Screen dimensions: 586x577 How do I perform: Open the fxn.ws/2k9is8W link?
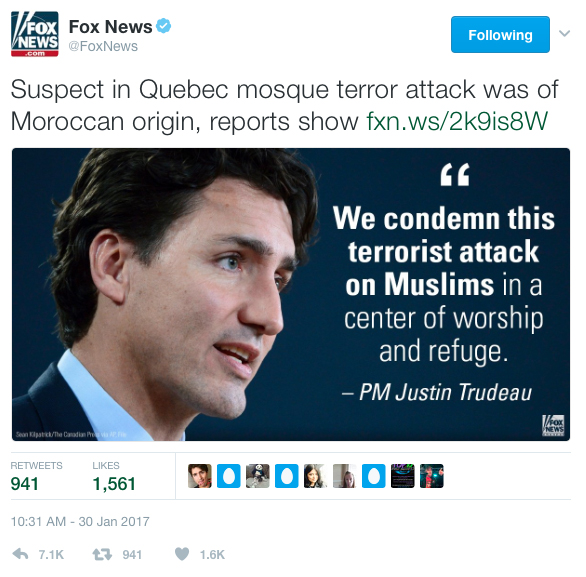click(457, 121)
